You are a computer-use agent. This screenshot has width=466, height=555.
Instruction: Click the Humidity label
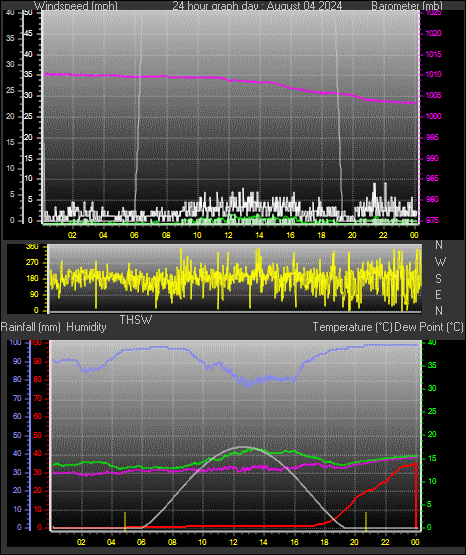click(86, 327)
